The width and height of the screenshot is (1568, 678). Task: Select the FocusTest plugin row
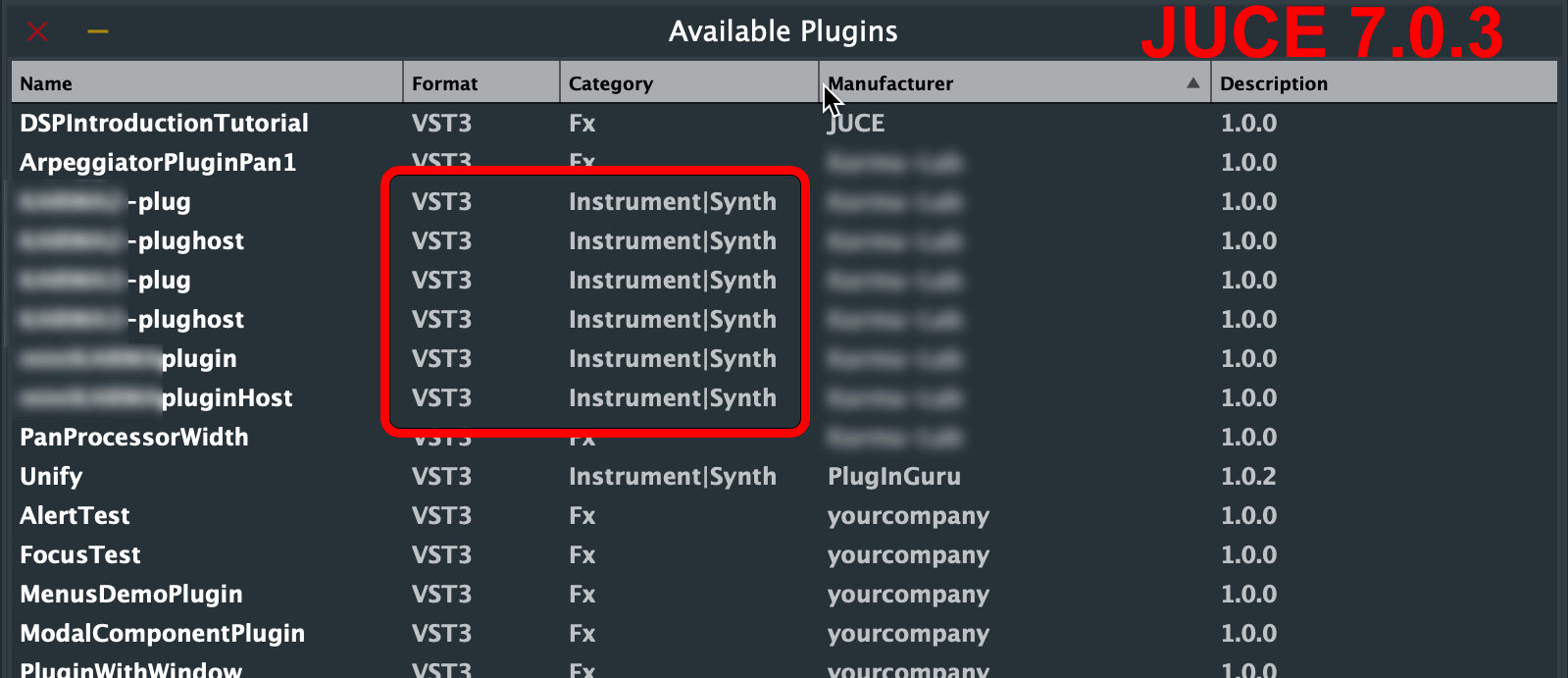80,555
